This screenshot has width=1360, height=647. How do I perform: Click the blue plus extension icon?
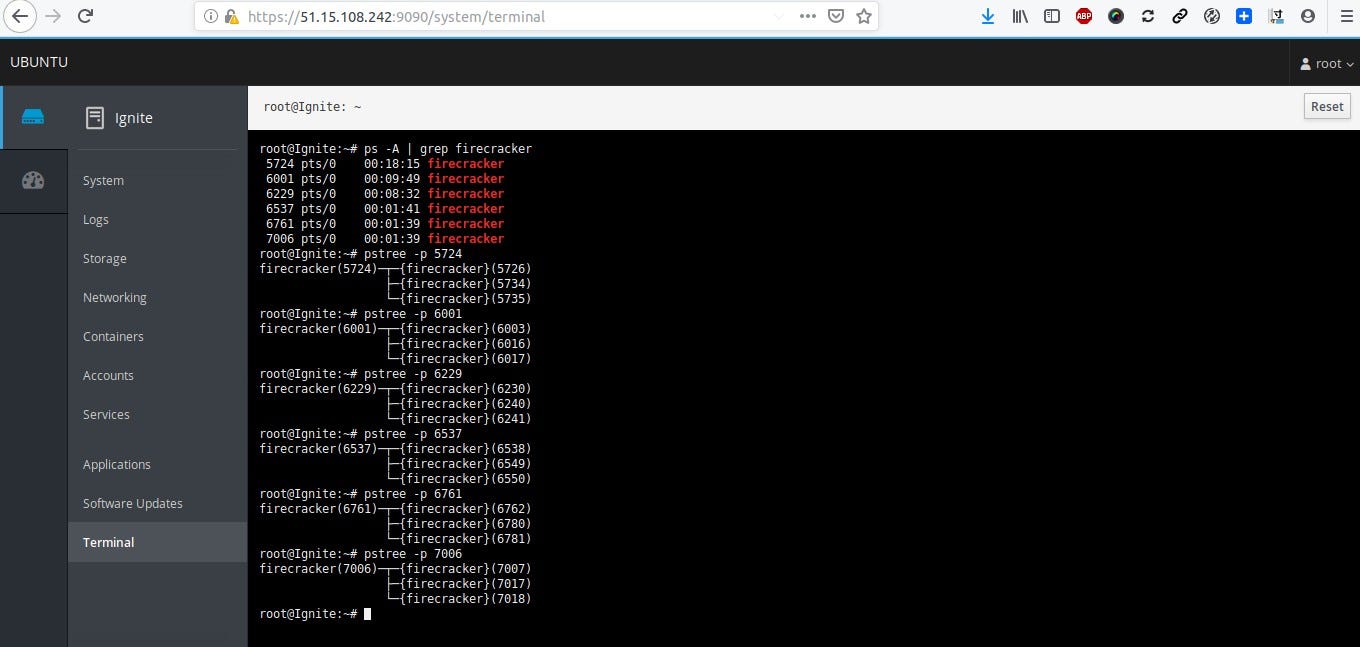(1244, 16)
